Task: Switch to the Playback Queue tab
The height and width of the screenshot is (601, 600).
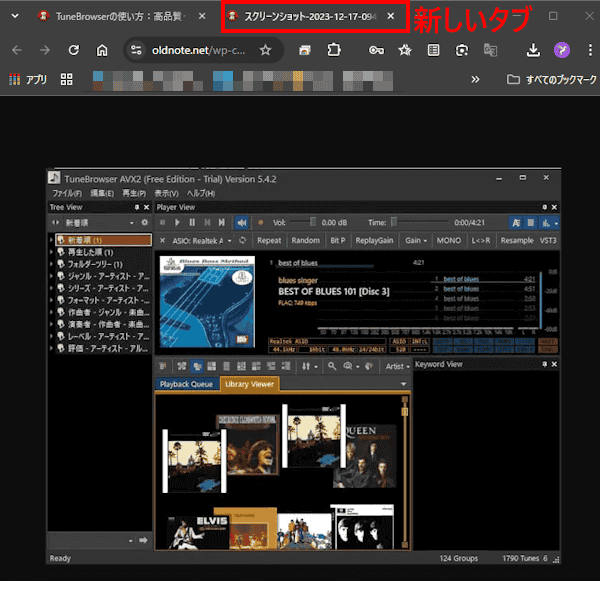Action: 186,384
